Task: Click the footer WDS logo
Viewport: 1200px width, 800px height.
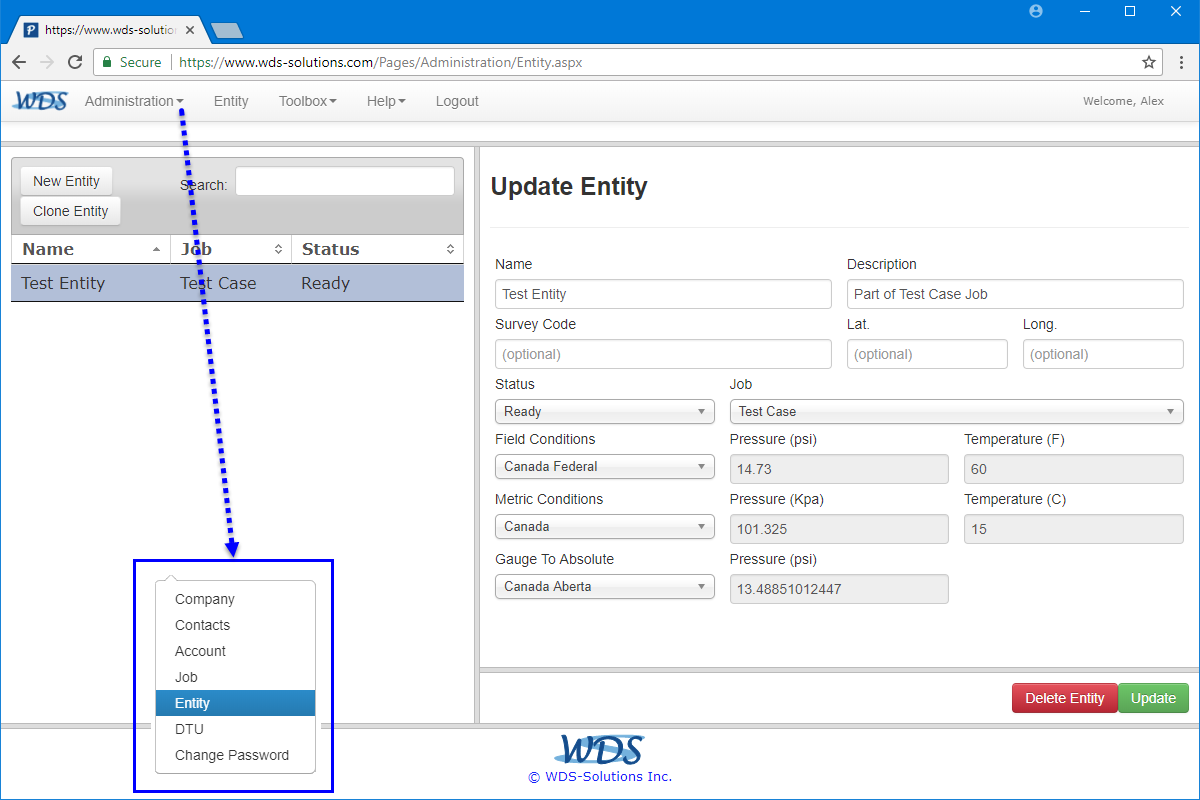Action: point(600,750)
